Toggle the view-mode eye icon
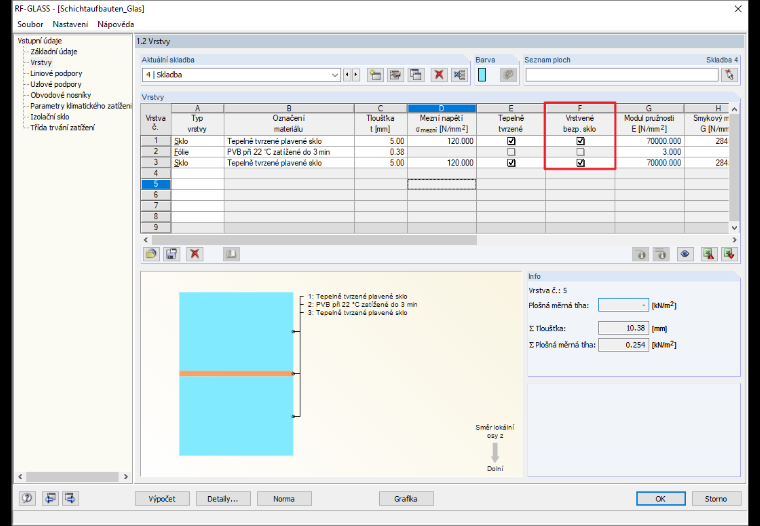Viewport: 760px width, 526px height. tap(685, 254)
